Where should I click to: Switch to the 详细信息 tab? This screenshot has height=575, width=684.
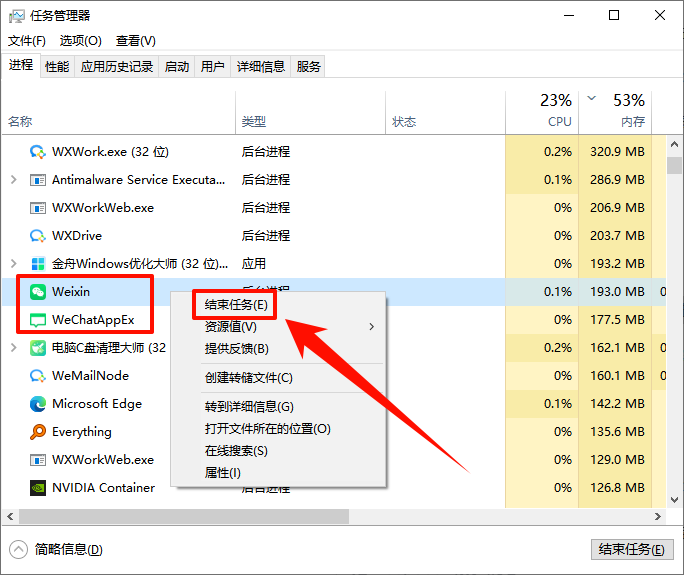pyautogui.click(x=260, y=67)
